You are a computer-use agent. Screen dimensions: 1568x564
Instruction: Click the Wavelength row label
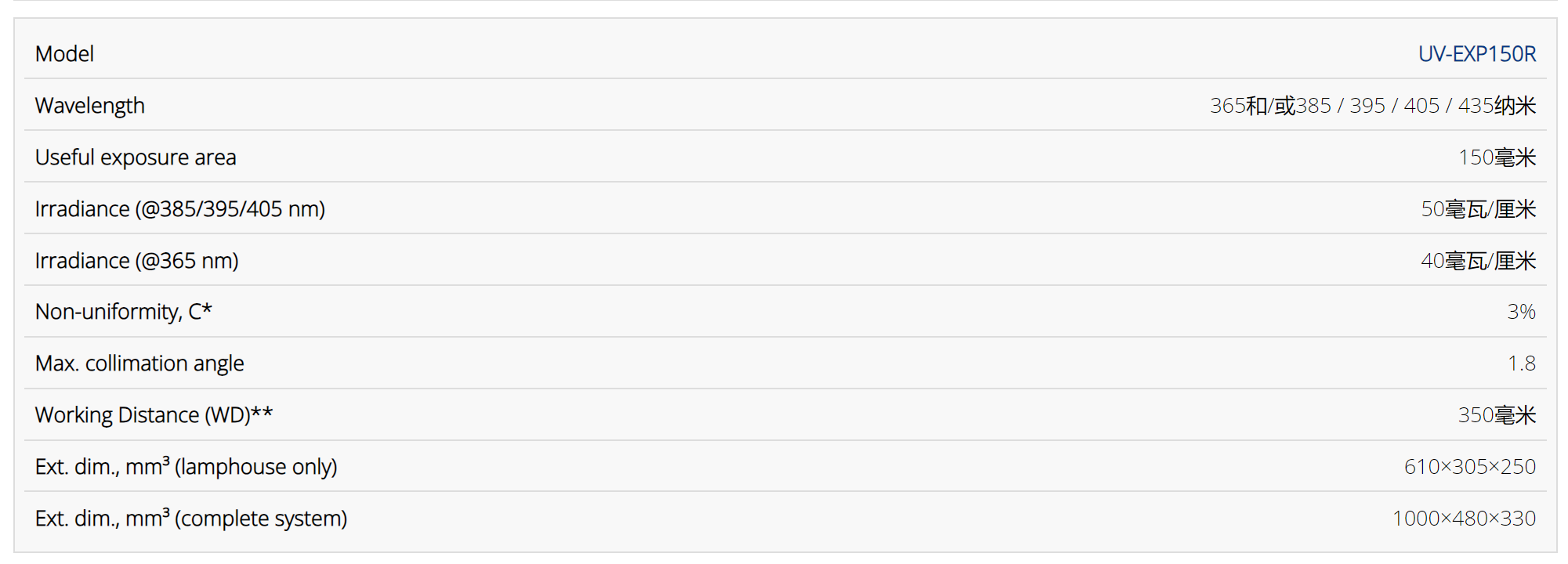(89, 106)
